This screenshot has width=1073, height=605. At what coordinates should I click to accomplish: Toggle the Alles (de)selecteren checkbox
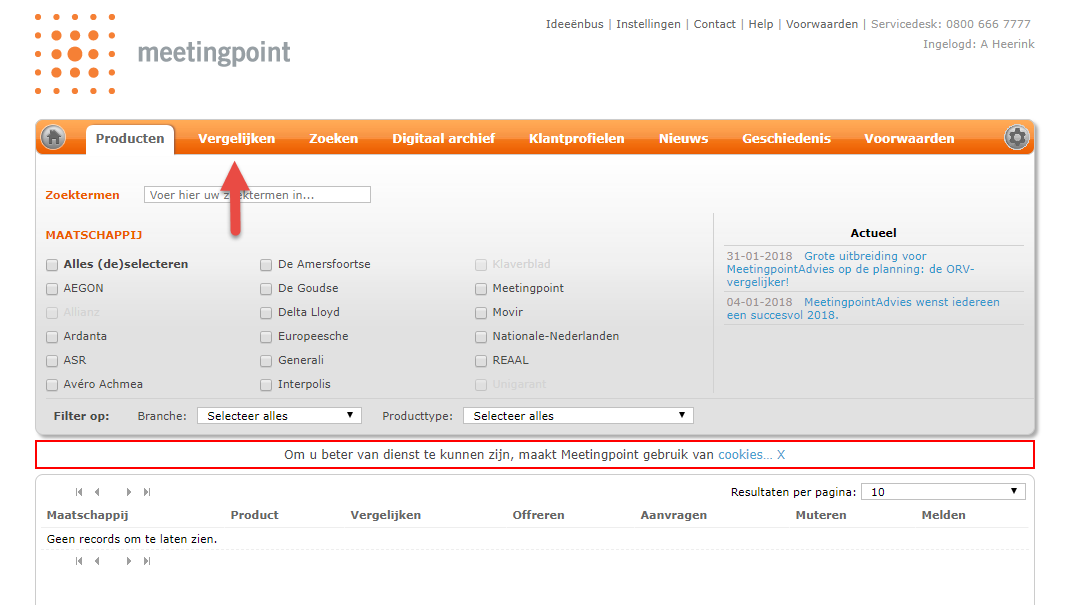tap(52, 265)
